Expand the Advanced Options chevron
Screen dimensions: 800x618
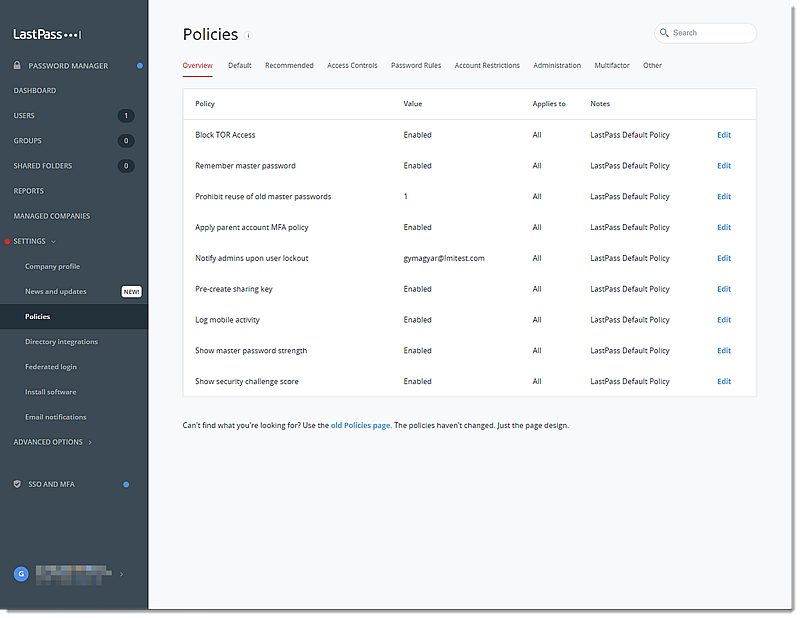click(90, 442)
